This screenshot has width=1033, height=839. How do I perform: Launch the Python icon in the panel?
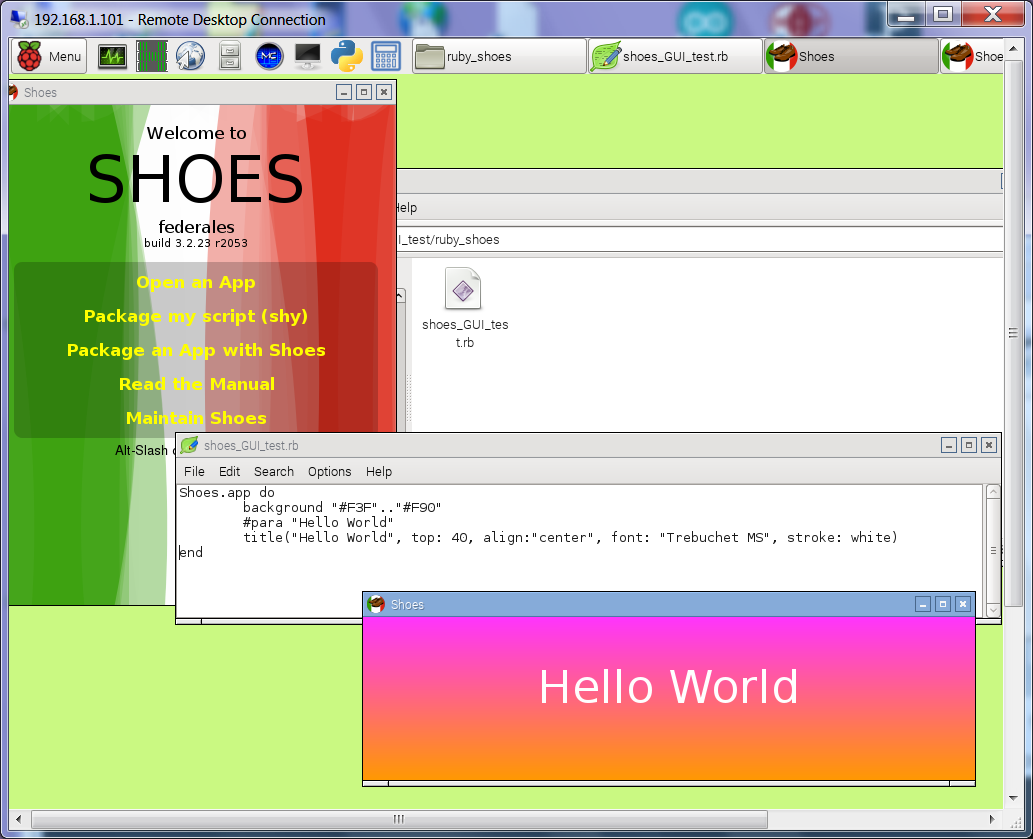(x=347, y=57)
